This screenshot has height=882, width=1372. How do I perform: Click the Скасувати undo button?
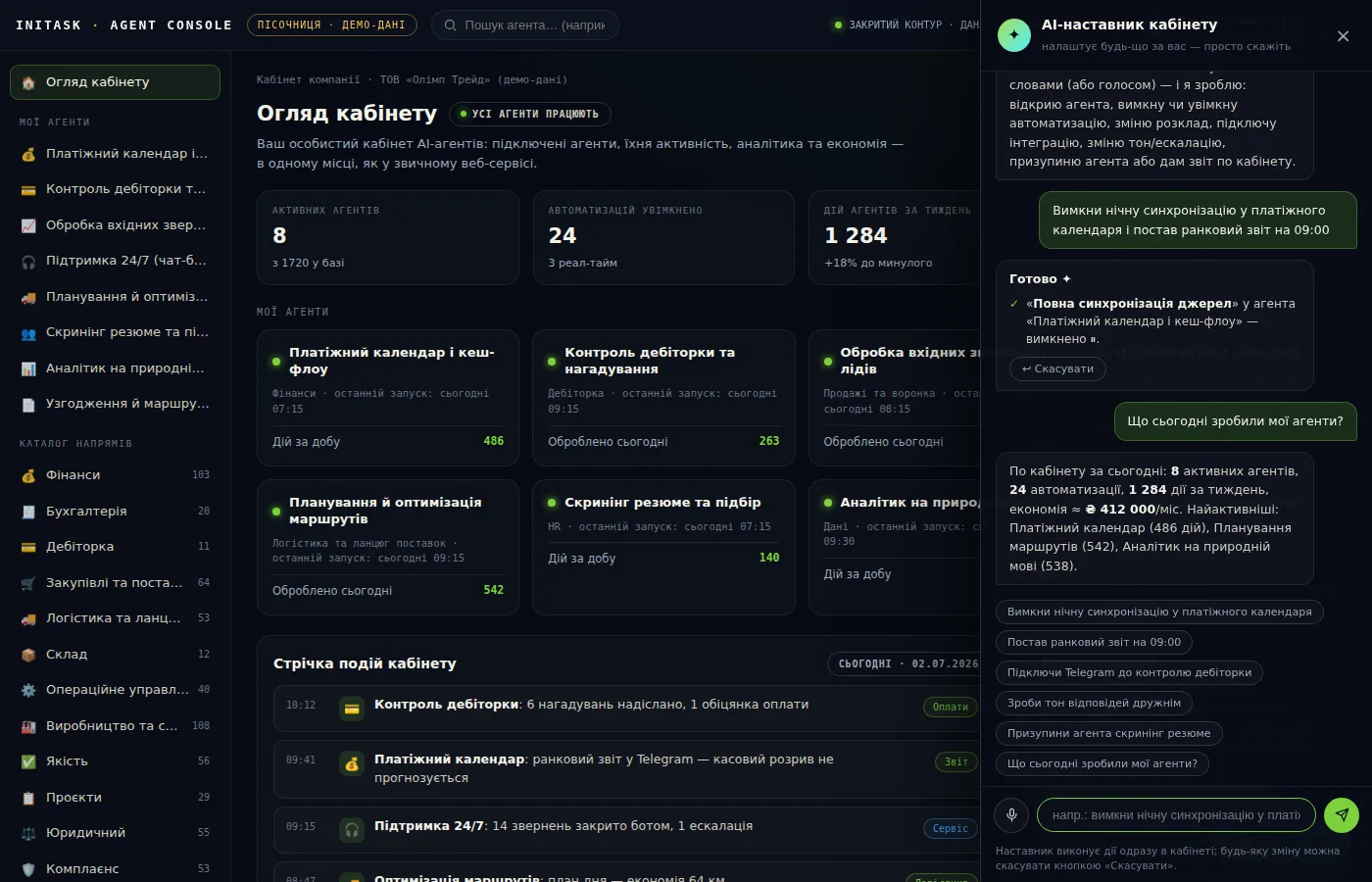[1057, 368]
